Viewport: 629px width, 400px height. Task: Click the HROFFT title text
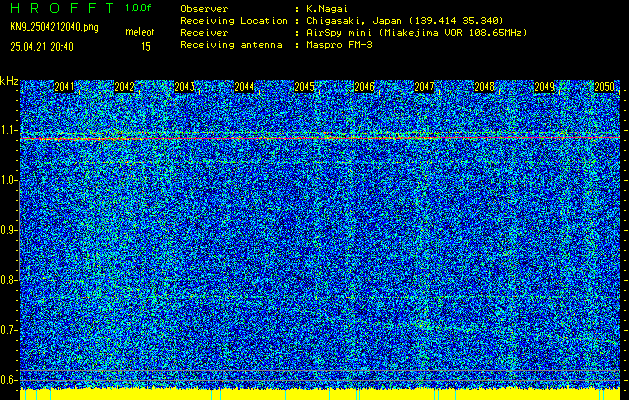[62, 8]
